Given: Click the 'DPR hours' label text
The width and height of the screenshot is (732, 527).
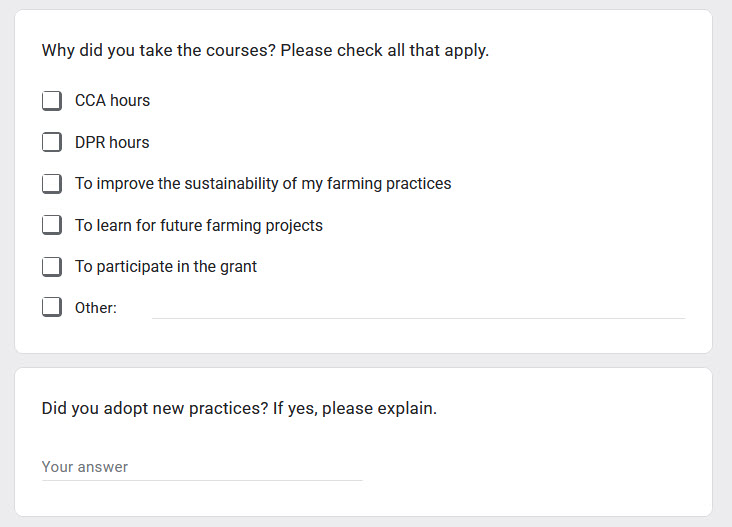Looking at the screenshot, I should (112, 142).
